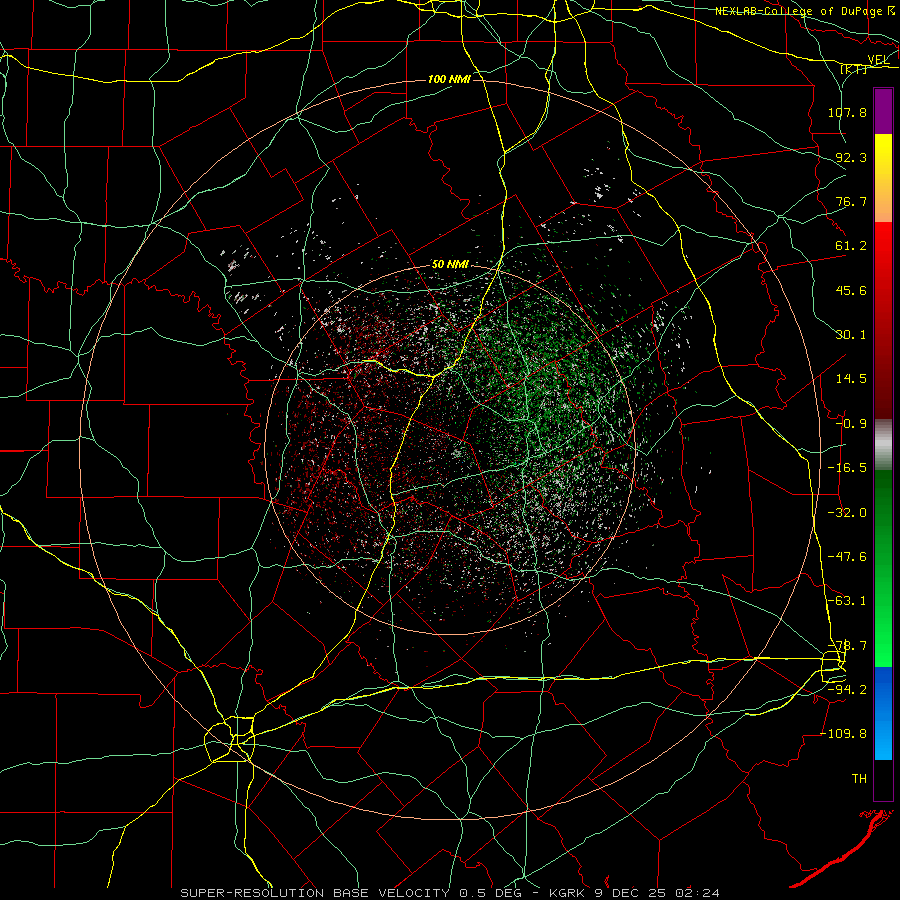Select the -0.9 velocity scale value
900x900 pixels.
851,424
